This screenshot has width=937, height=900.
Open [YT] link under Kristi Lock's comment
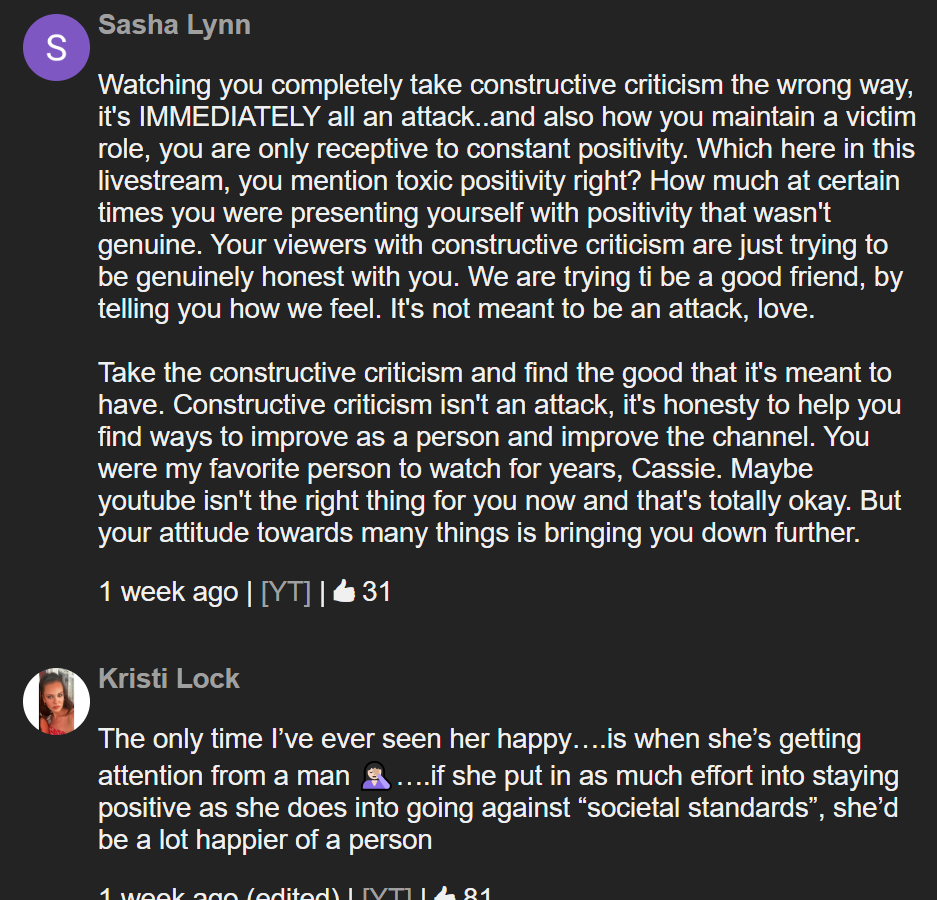click(x=387, y=894)
